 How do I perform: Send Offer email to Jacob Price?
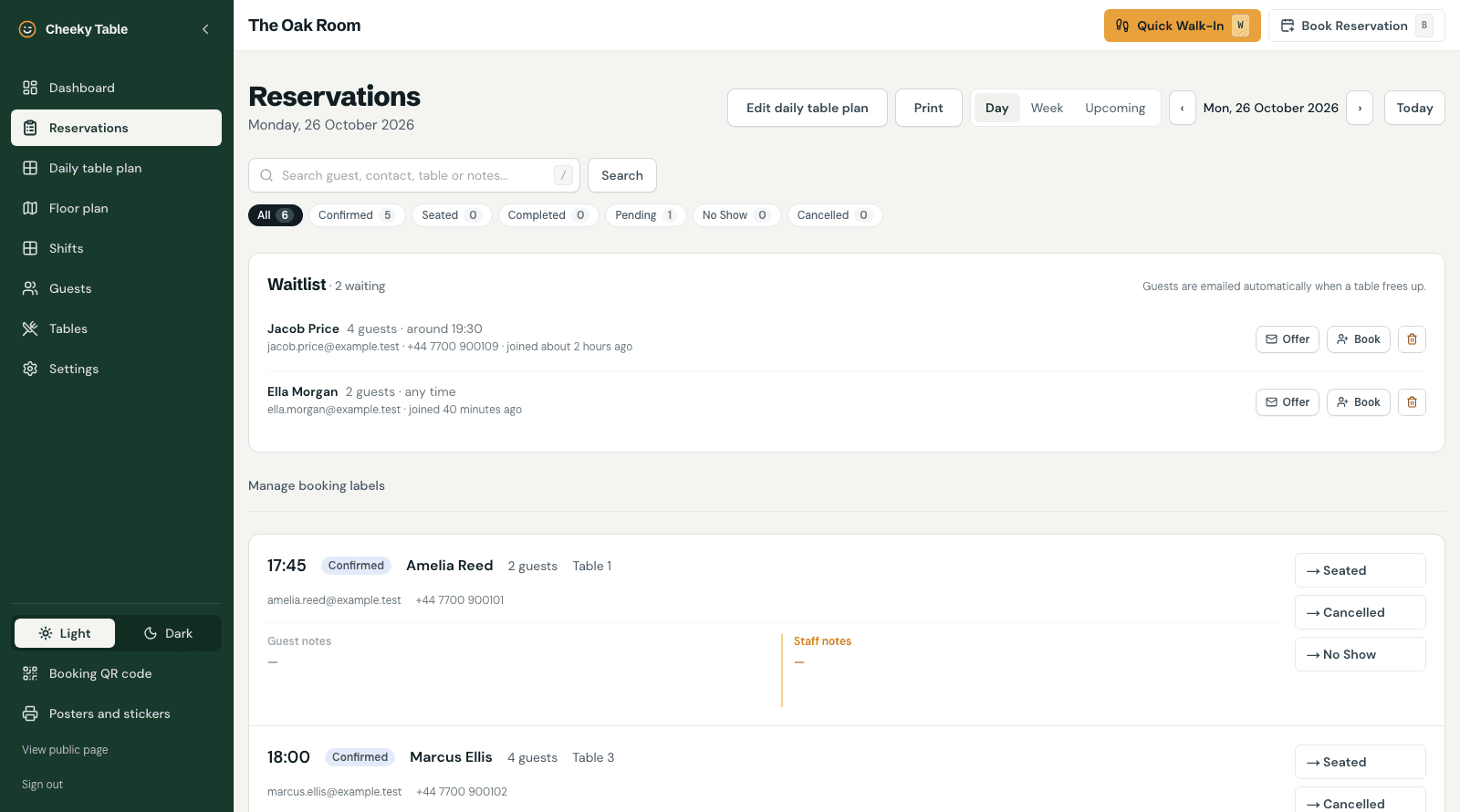click(x=1288, y=339)
